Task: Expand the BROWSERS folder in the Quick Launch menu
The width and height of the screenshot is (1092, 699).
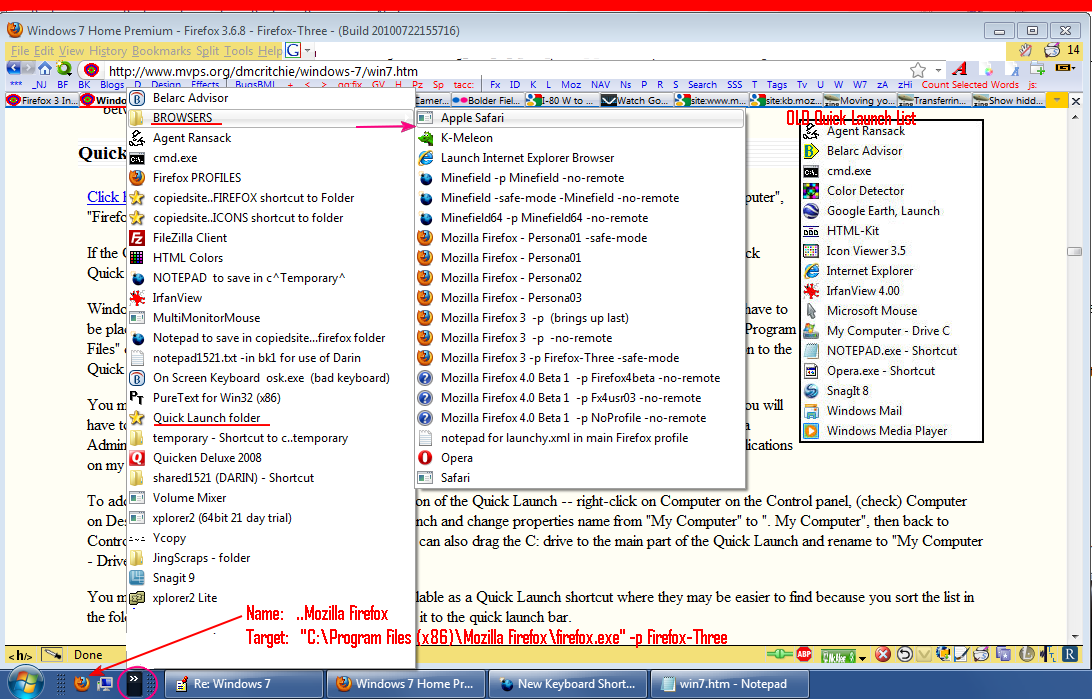Action: 272,118
